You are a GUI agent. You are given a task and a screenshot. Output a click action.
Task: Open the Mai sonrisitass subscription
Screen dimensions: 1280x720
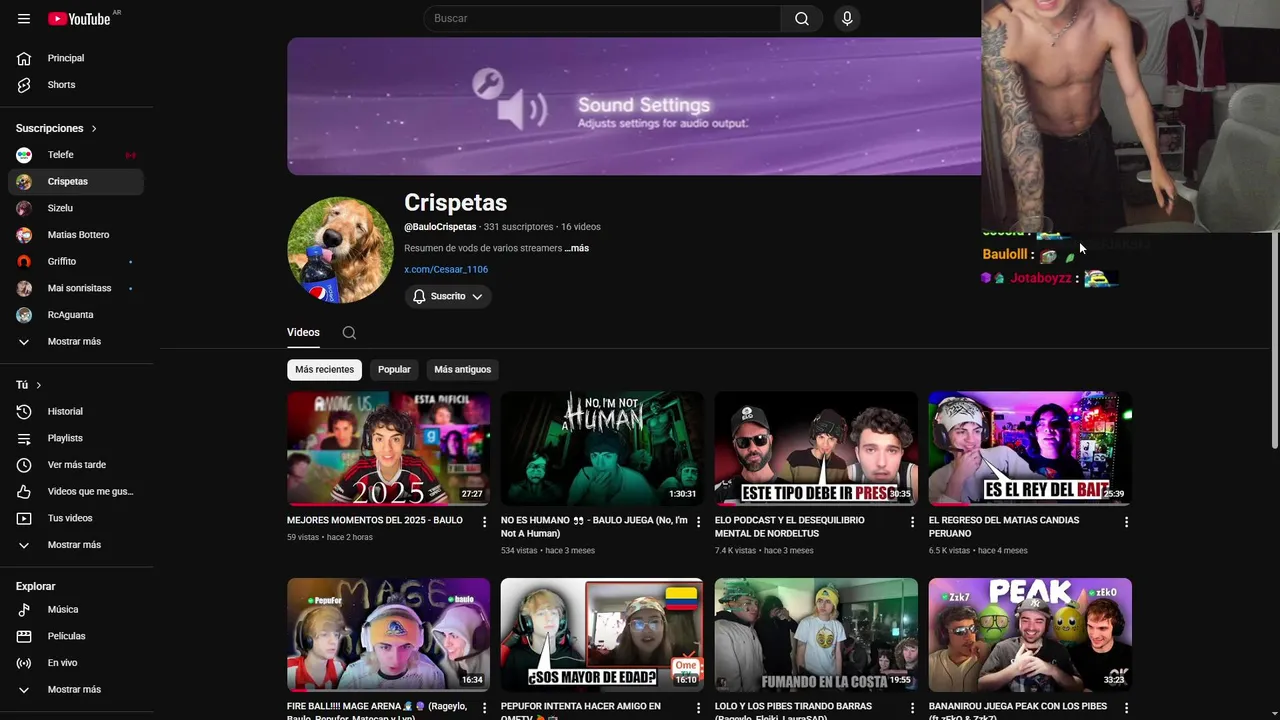coord(76,288)
